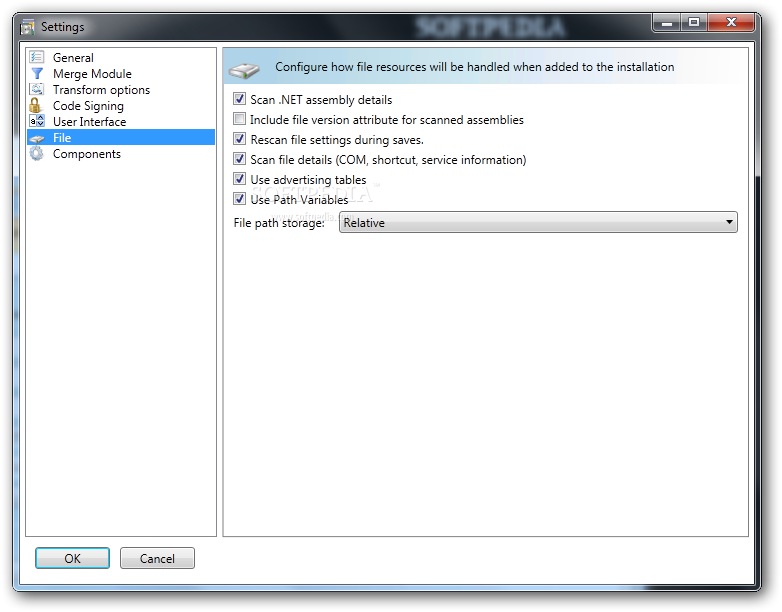The height and width of the screenshot is (612, 782).
Task: Click the Transform options icon
Action: click(37, 89)
